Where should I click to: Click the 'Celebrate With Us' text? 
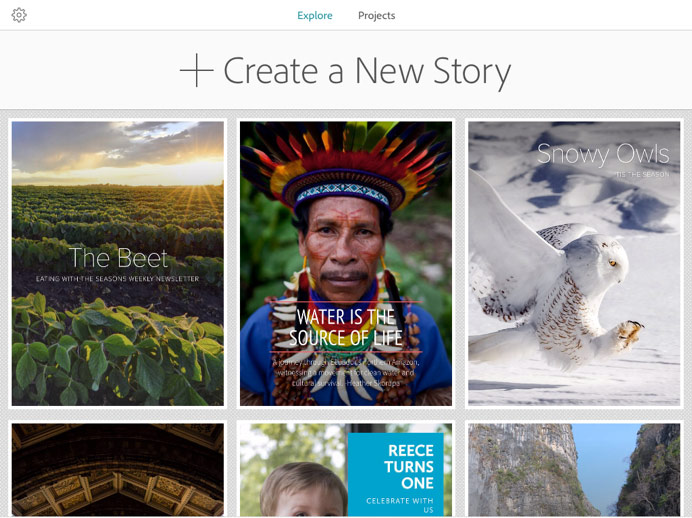(x=400, y=505)
